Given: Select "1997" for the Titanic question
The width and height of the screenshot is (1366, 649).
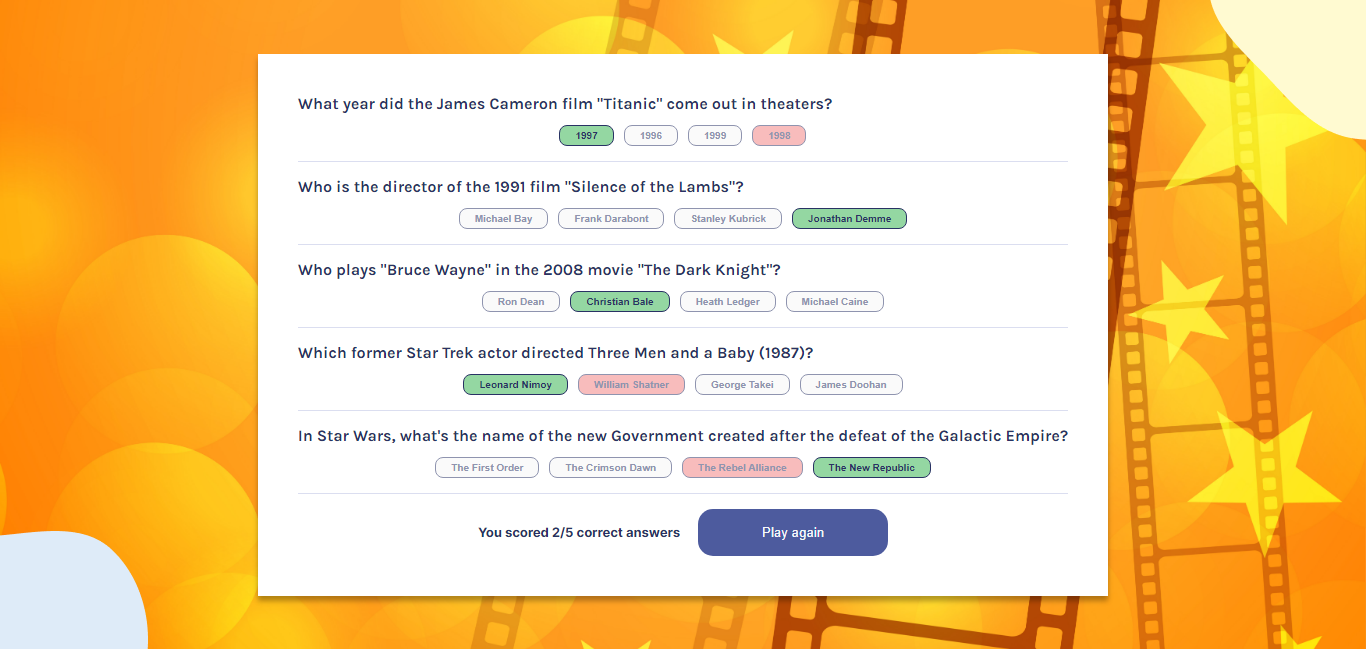Looking at the screenshot, I should tap(586, 135).
